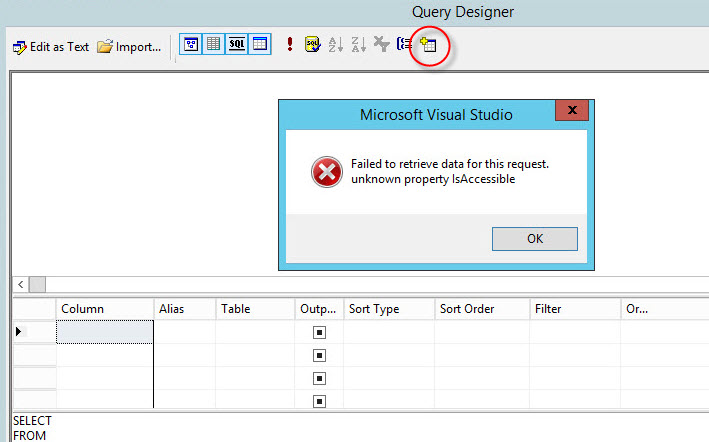Open the Import query option
This screenshot has height=442, width=709.
click(x=130, y=46)
